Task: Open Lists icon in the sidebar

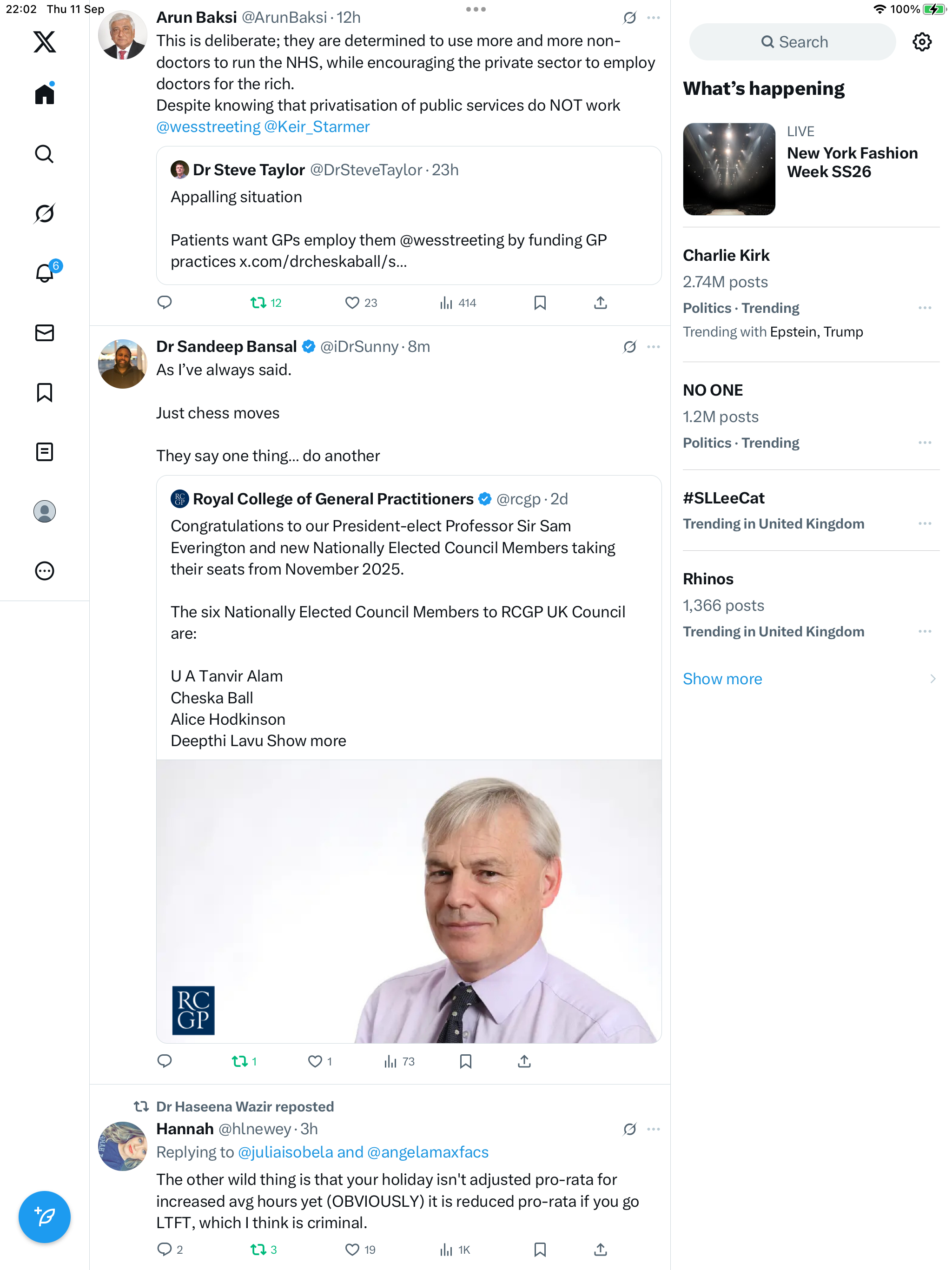Action: 44,452
